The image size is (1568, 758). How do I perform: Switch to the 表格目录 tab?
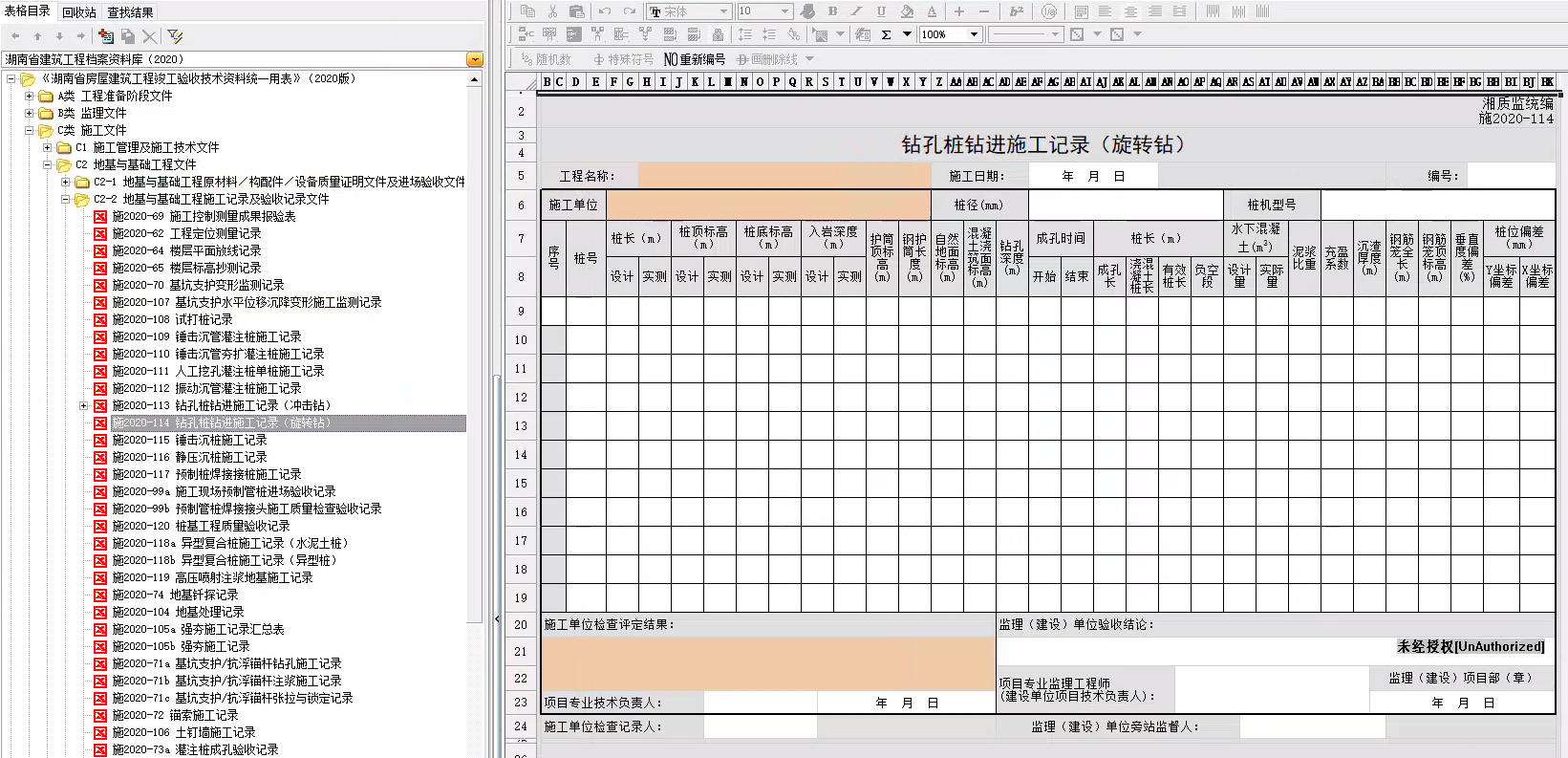pyautogui.click(x=28, y=11)
